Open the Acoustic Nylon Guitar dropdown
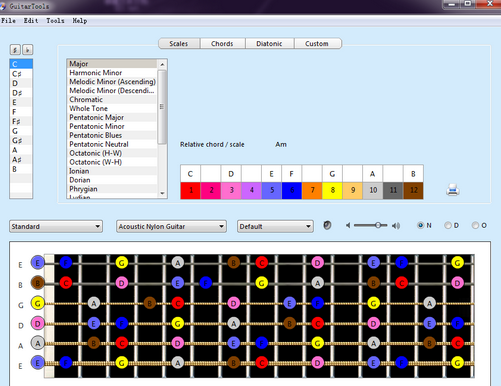Viewport: 501px width, 386px height. point(171,226)
